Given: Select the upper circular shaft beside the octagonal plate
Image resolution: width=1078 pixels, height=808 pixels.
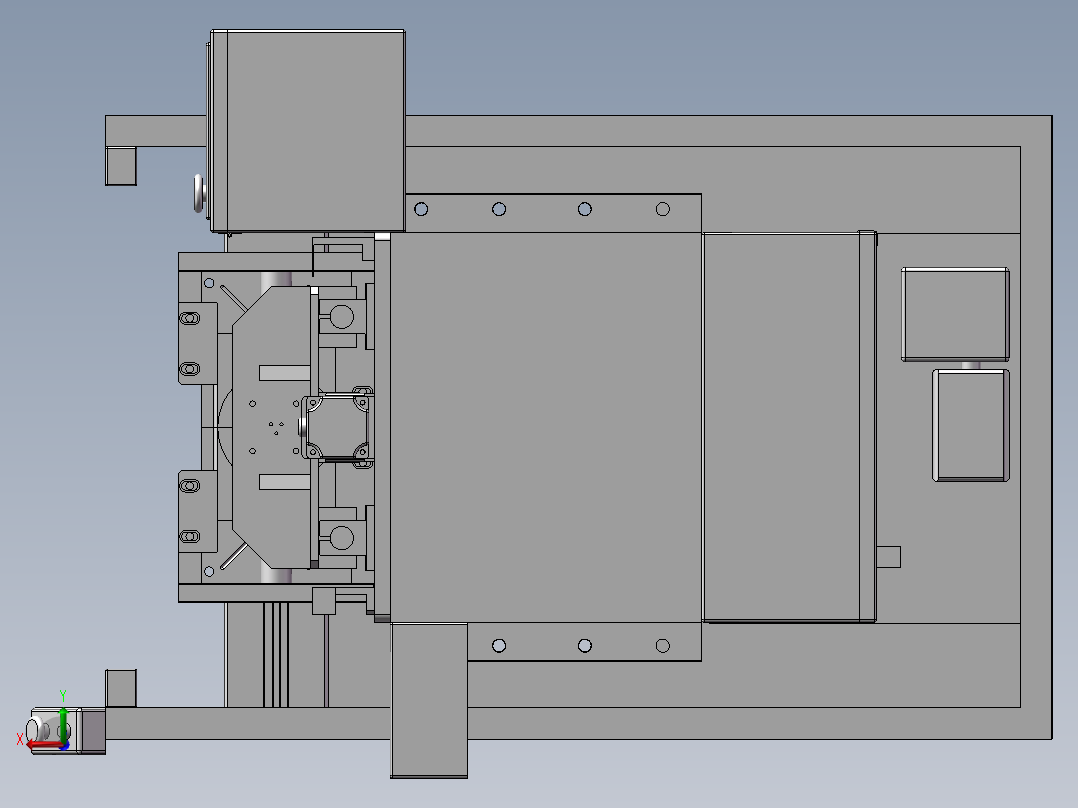Looking at the screenshot, I should click(342, 317).
